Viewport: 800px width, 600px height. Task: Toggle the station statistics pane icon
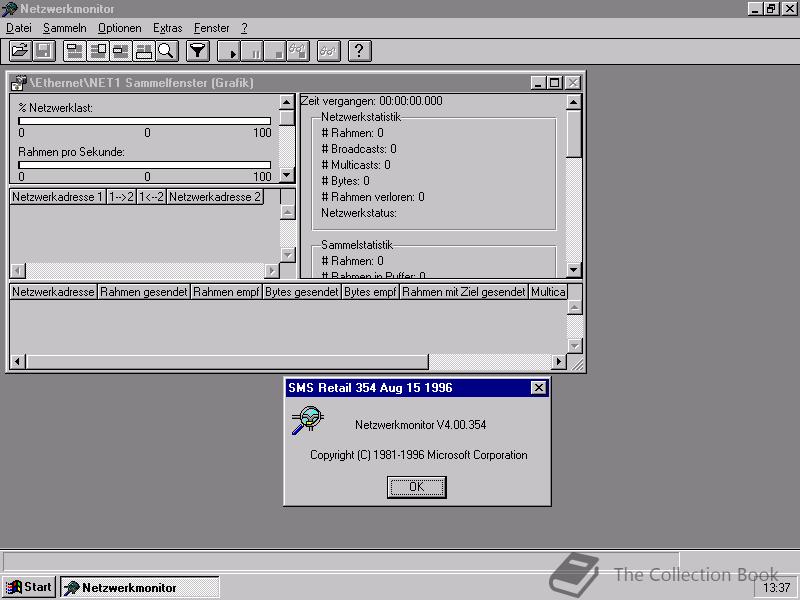point(143,51)
